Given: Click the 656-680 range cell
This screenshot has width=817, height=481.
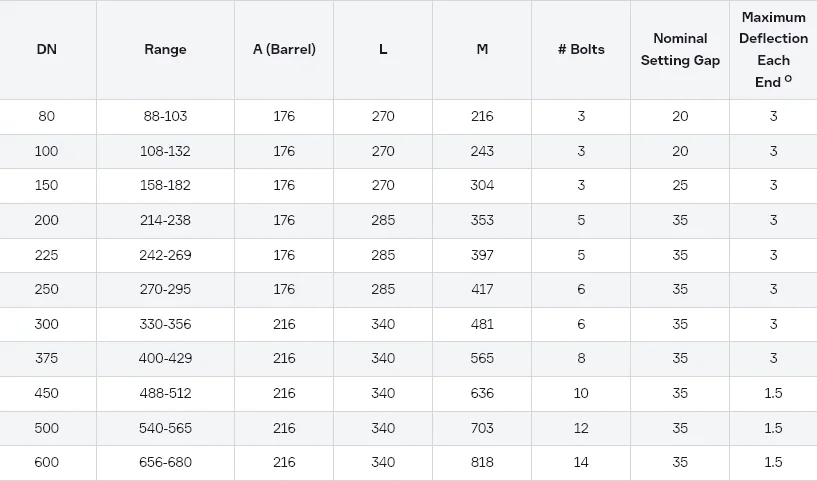Looking at the screenshot, I should pos(165,463).
